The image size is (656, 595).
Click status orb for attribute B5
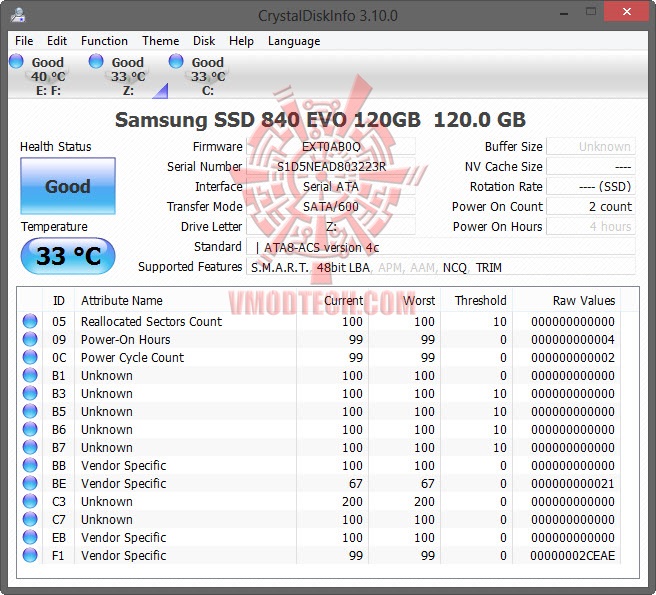[30, 411]
